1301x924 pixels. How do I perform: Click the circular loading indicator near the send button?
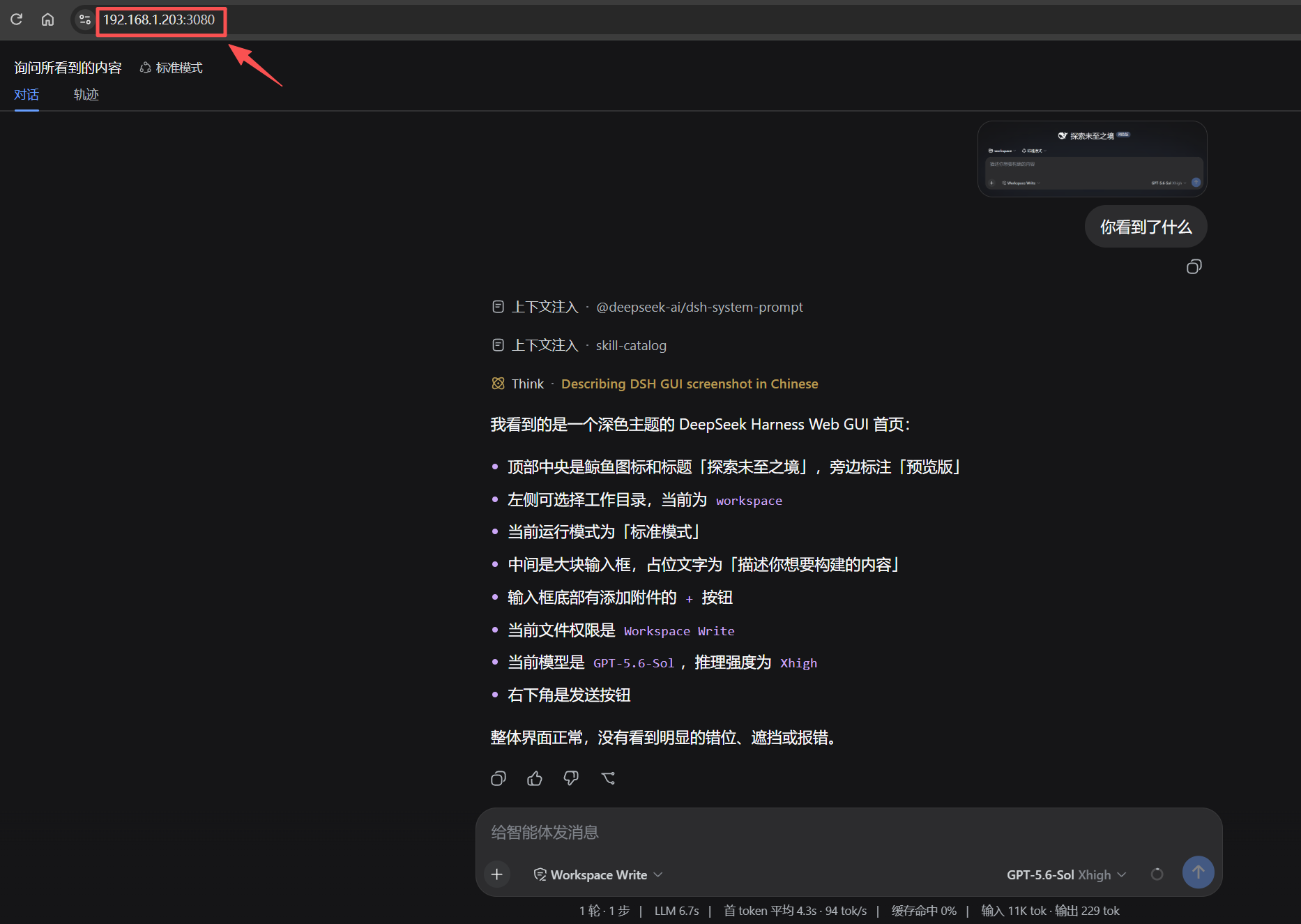1157,874
